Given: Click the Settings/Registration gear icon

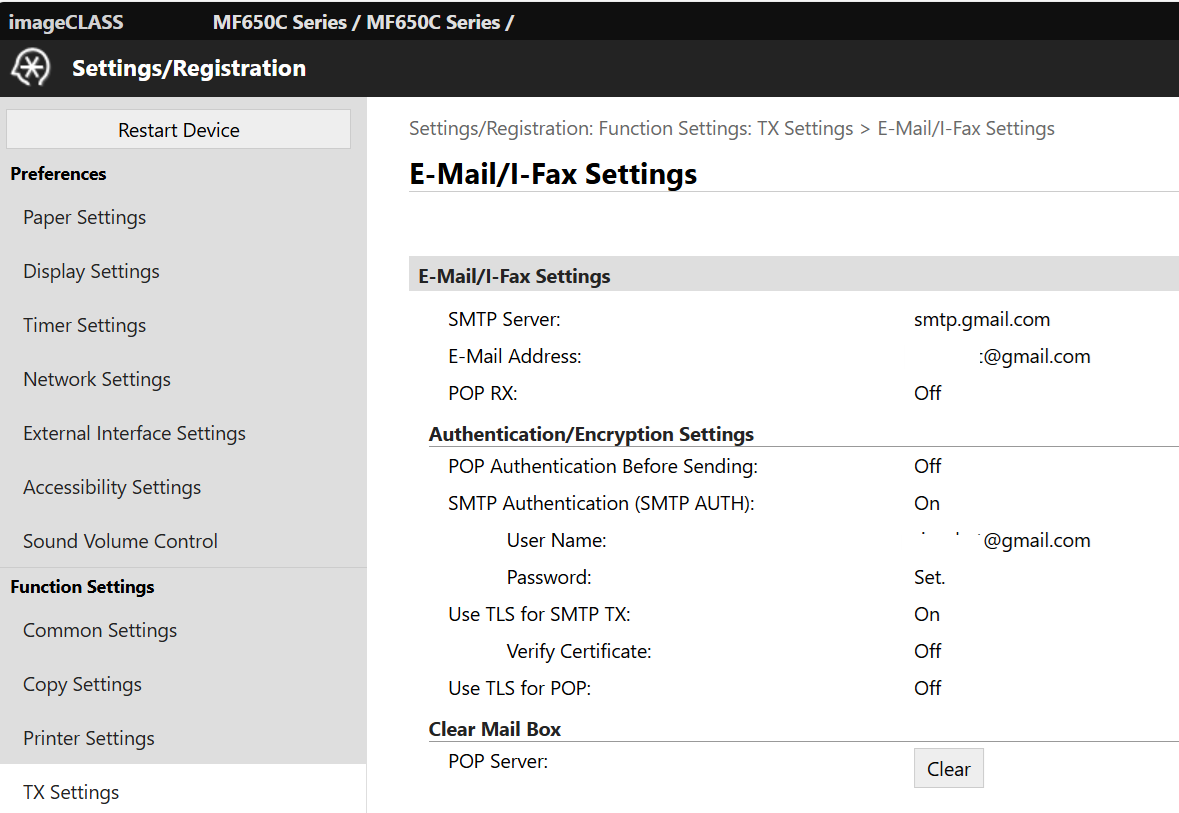Looking at the screenshot, I should [30, 68].
